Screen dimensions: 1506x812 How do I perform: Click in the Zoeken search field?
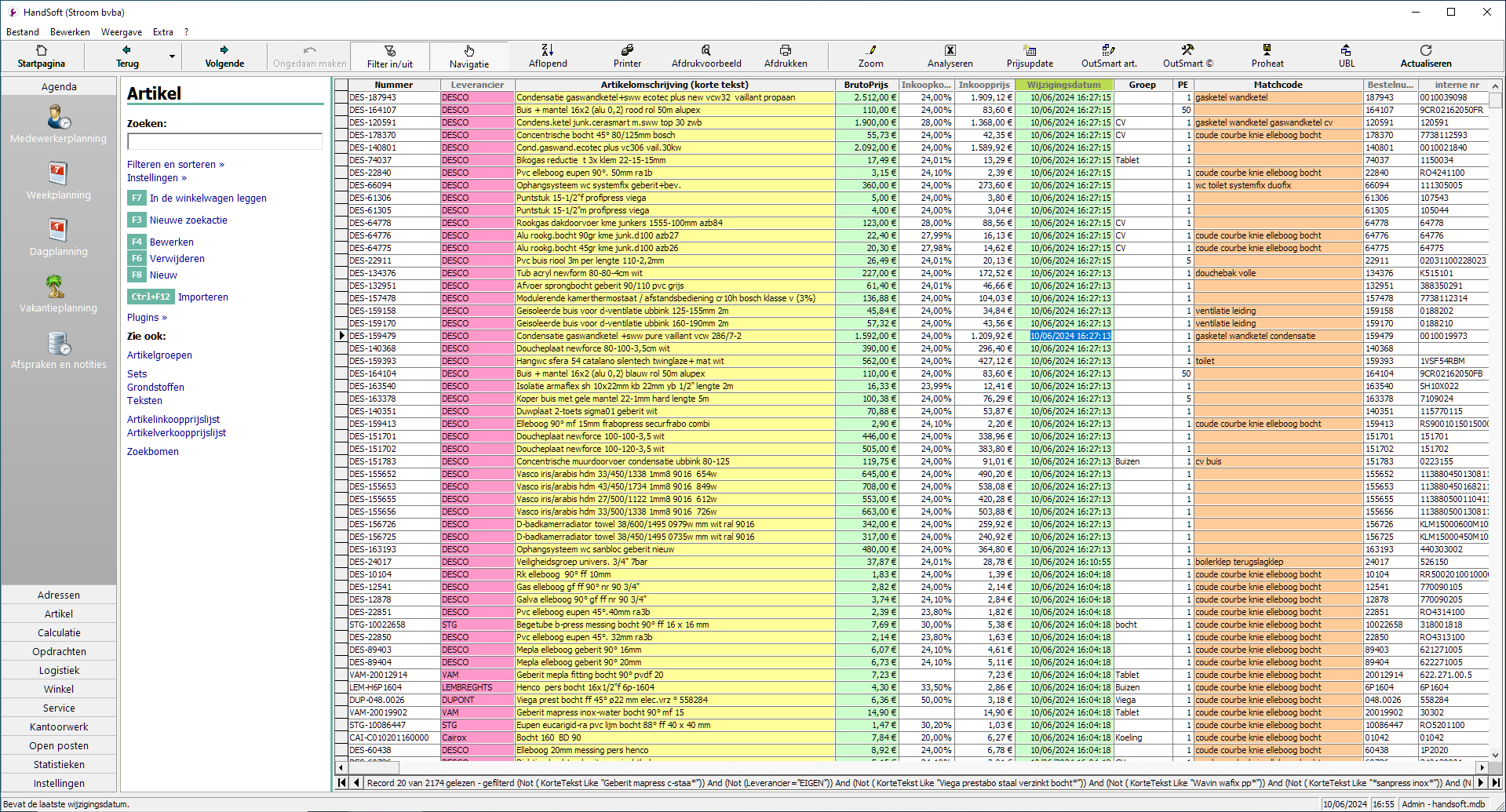(224, 141)
